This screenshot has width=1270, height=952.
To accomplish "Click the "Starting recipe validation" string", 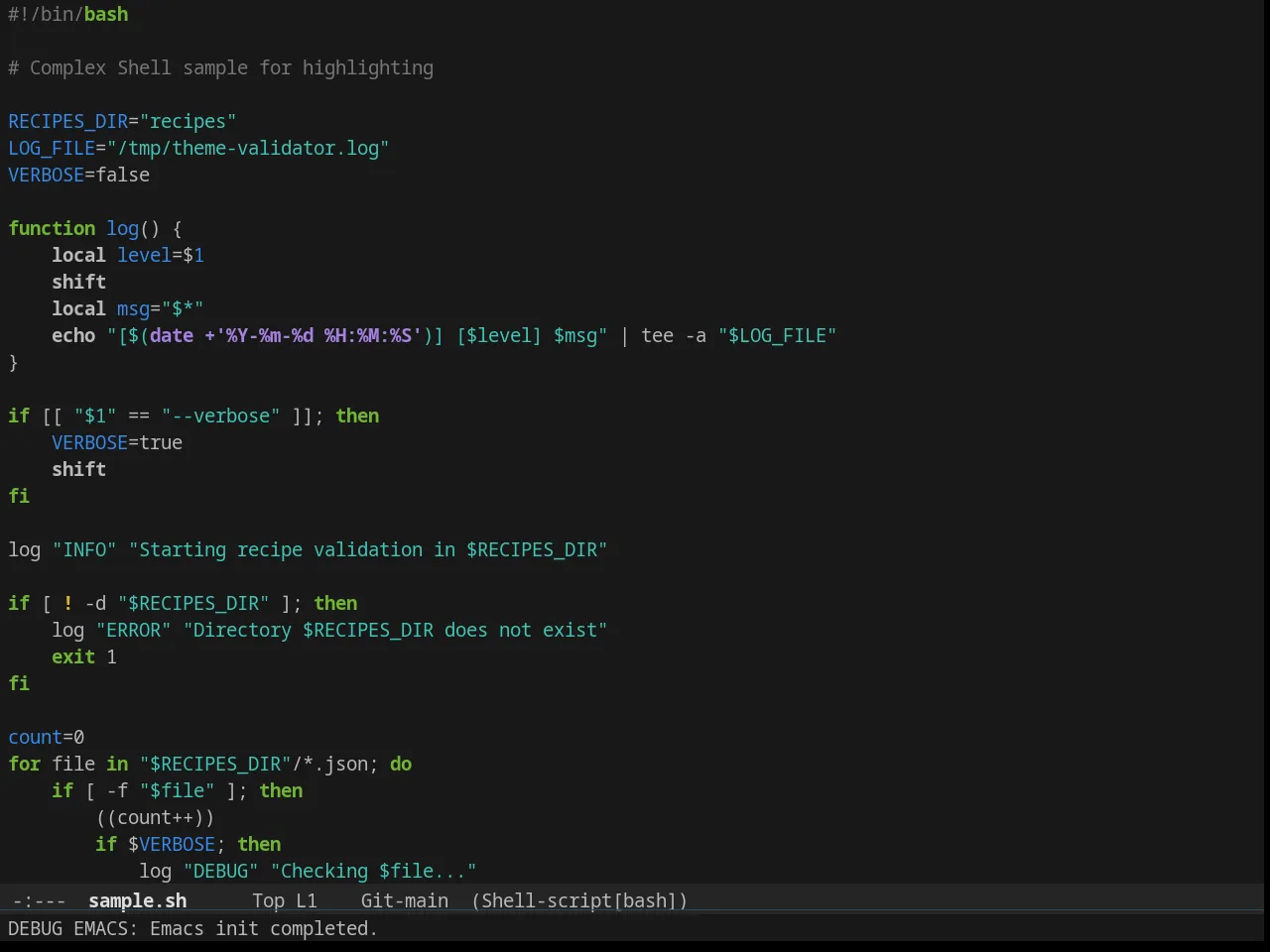I will tap(368, 549).
